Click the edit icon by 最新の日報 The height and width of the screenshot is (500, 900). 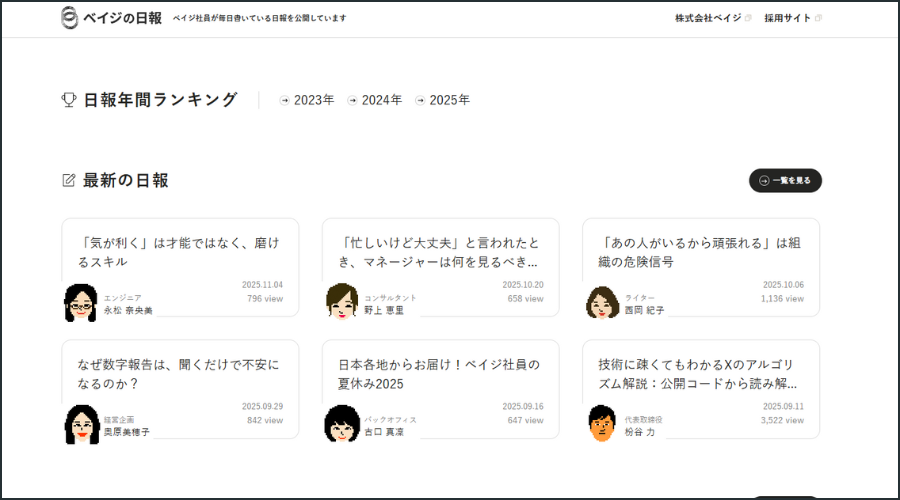tap(69, 180)
